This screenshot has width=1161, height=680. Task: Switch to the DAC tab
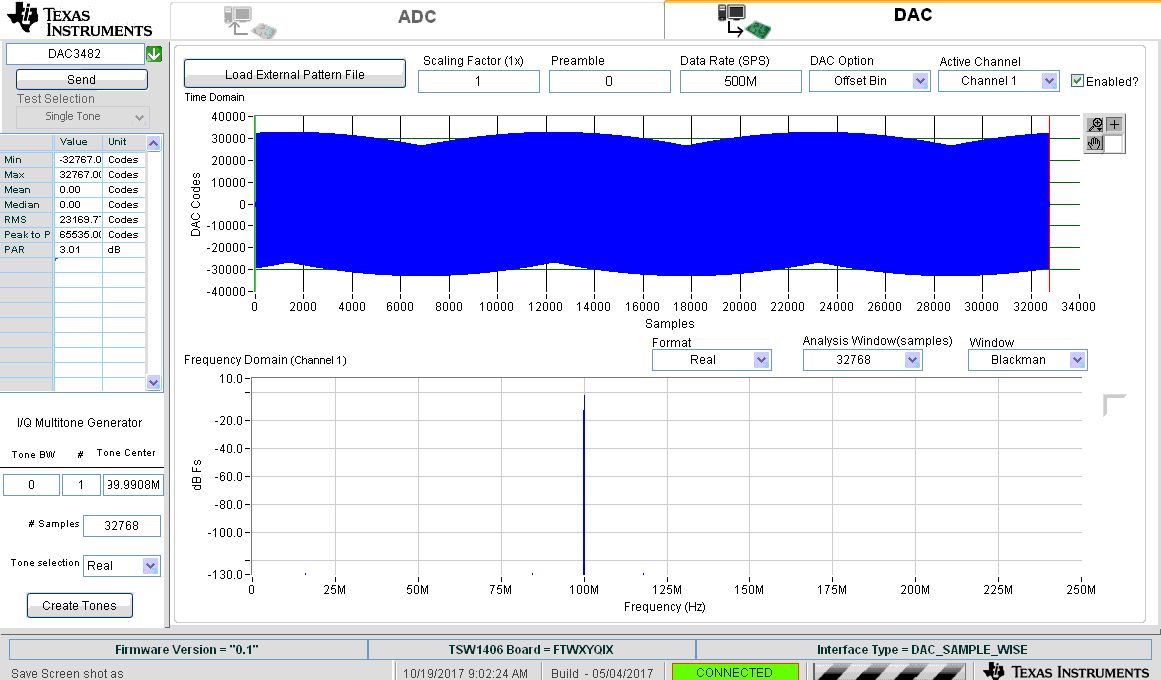[912, 19]
